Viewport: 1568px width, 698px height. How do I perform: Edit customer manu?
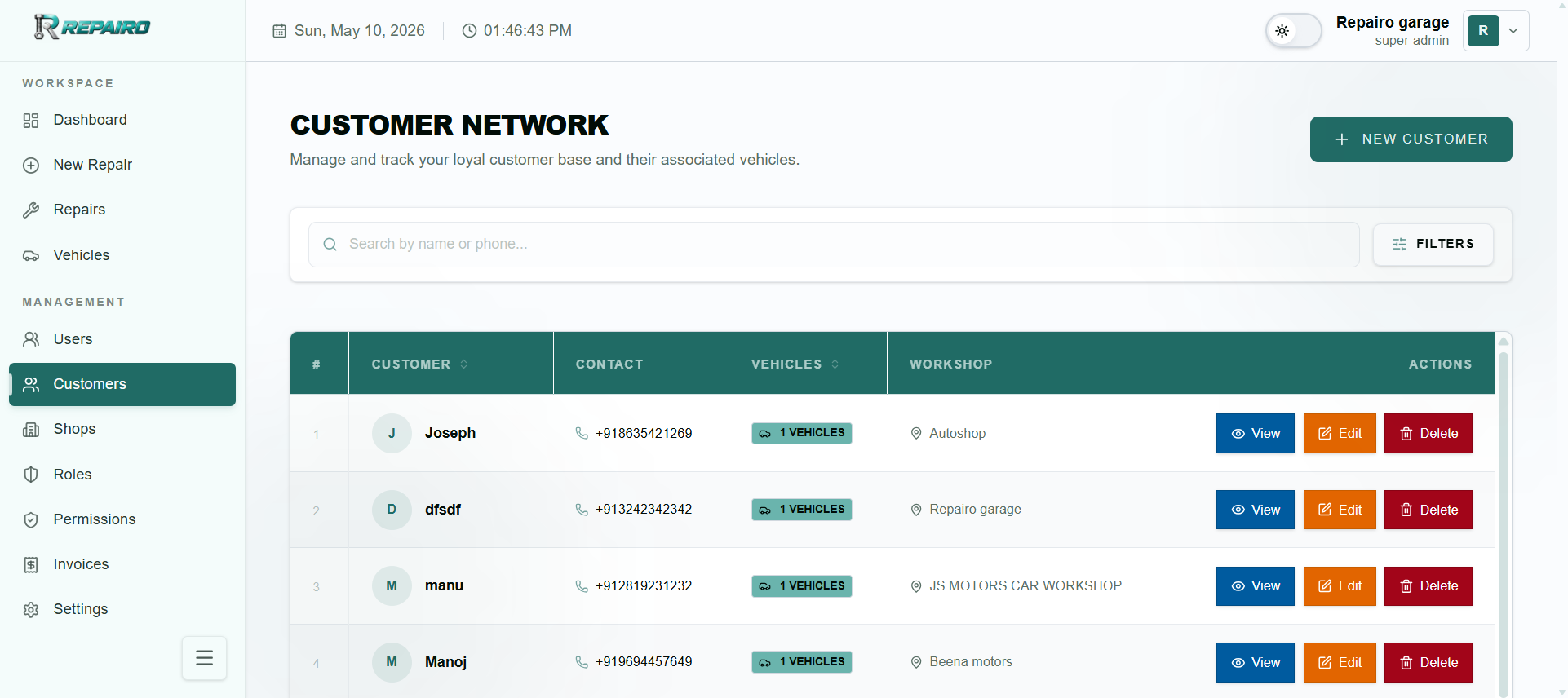click(1340, 586)
